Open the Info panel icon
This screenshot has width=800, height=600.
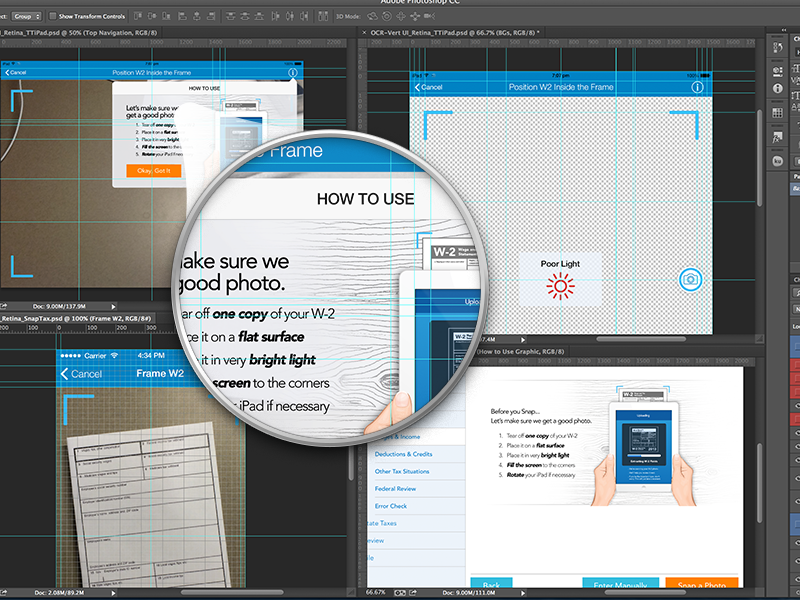pyautogui.click(x=778, y=88)
